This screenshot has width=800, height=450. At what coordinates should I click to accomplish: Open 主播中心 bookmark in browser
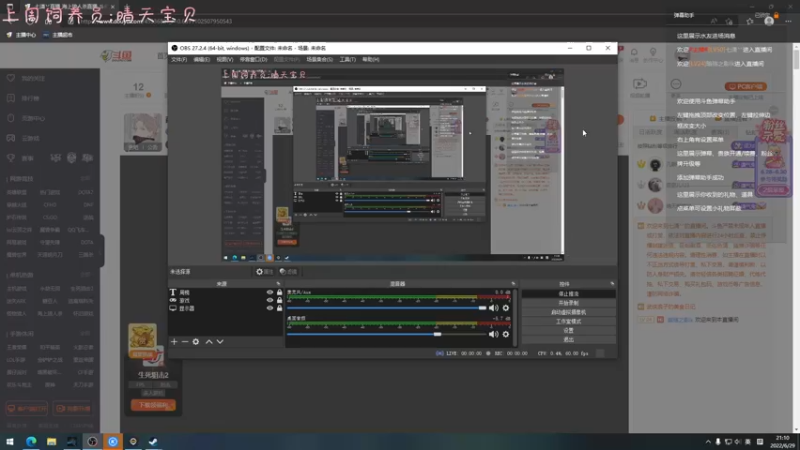click(21, 35)
